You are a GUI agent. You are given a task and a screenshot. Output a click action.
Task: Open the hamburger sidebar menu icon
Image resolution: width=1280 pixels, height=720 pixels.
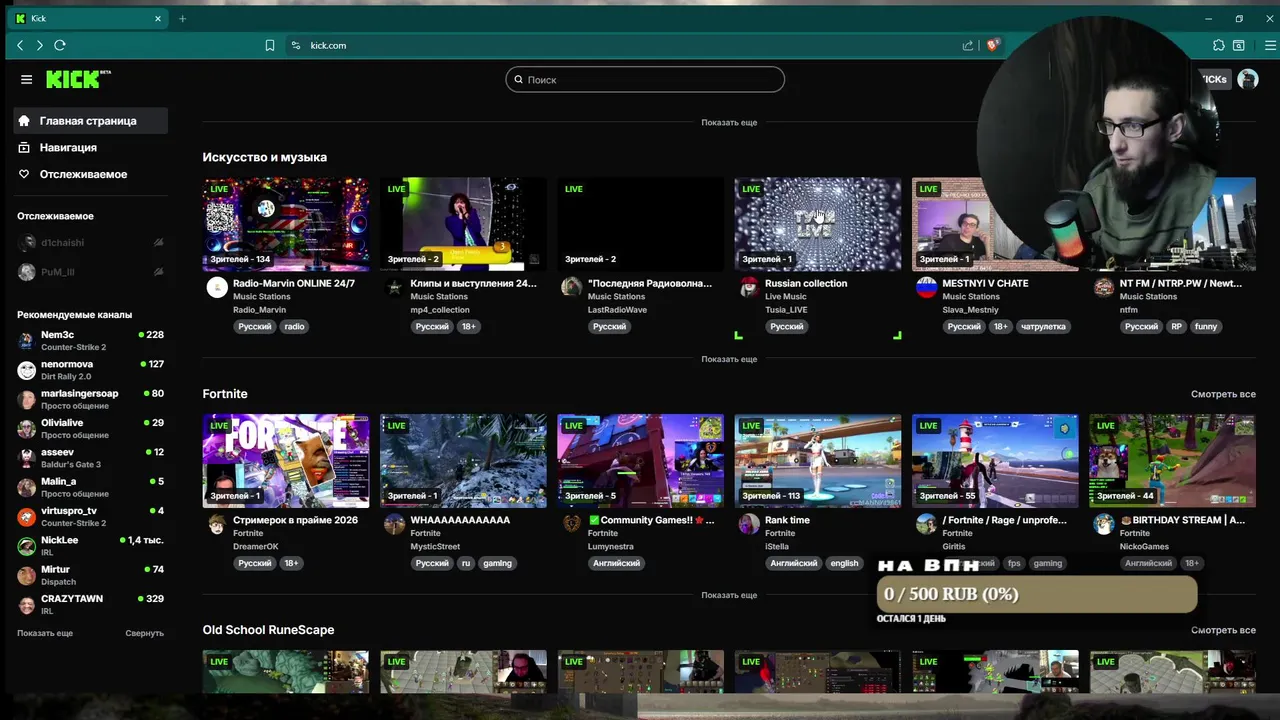pos(26,79)
